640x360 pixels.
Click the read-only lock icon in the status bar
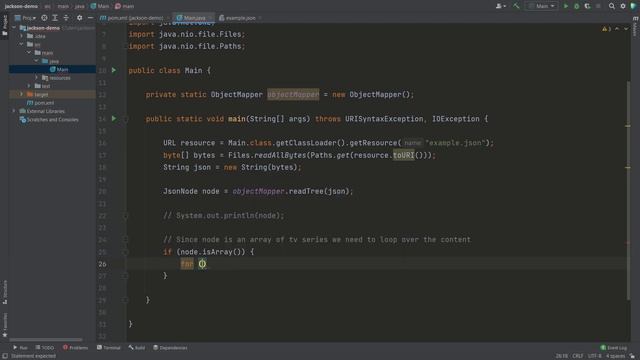[632, 356]
